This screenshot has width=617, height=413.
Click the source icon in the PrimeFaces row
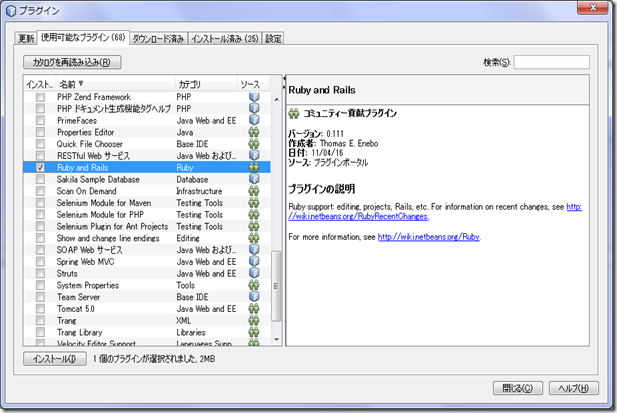pos(254,120)
